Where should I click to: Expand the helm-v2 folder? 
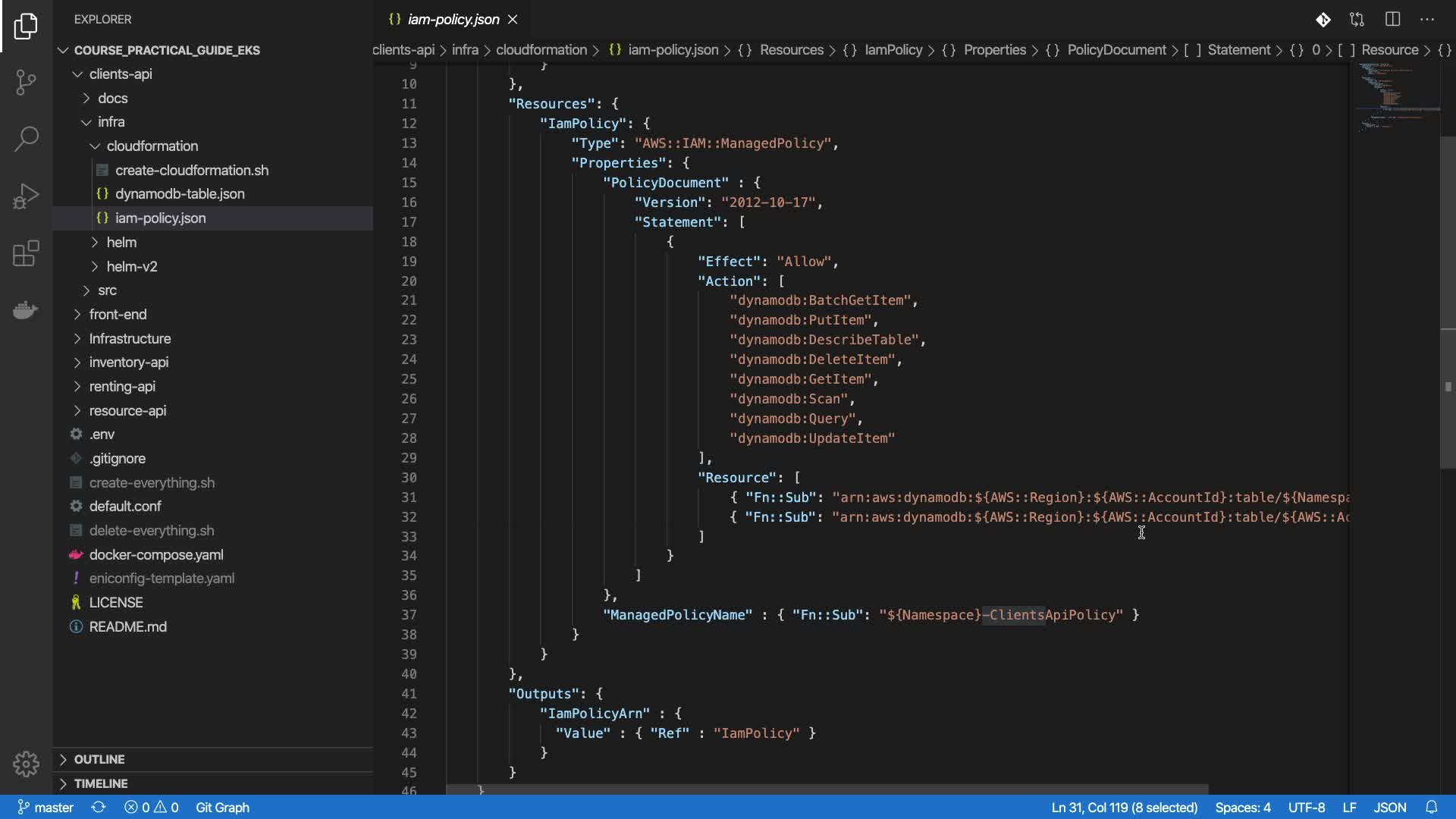[132, 266]
